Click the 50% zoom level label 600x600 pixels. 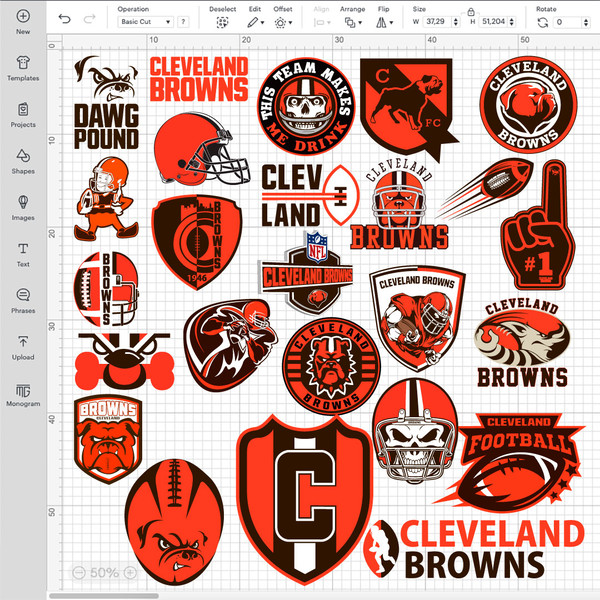104,572
